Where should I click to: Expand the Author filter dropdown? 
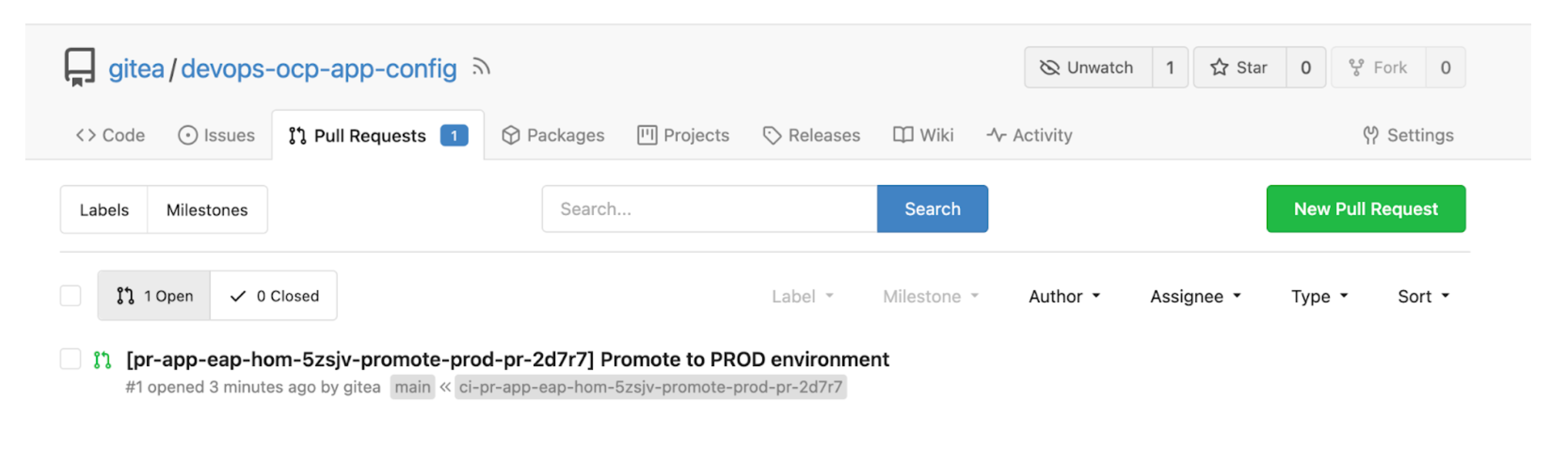(x=1064, y=297)
